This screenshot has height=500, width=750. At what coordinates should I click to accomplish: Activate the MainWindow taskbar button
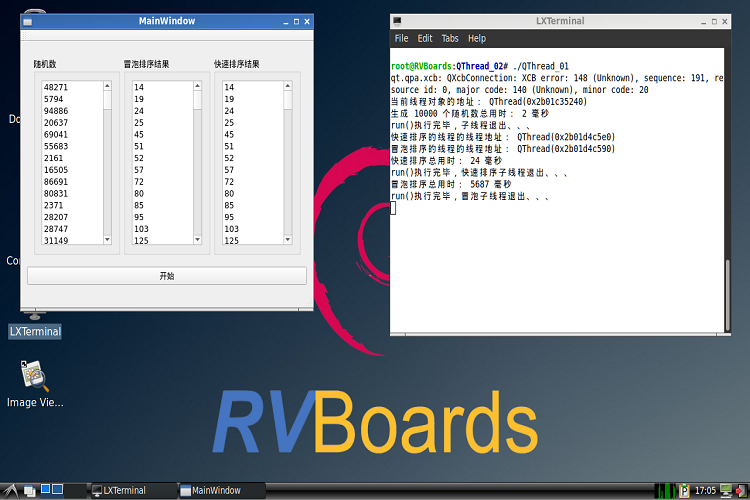coord(216,491)
